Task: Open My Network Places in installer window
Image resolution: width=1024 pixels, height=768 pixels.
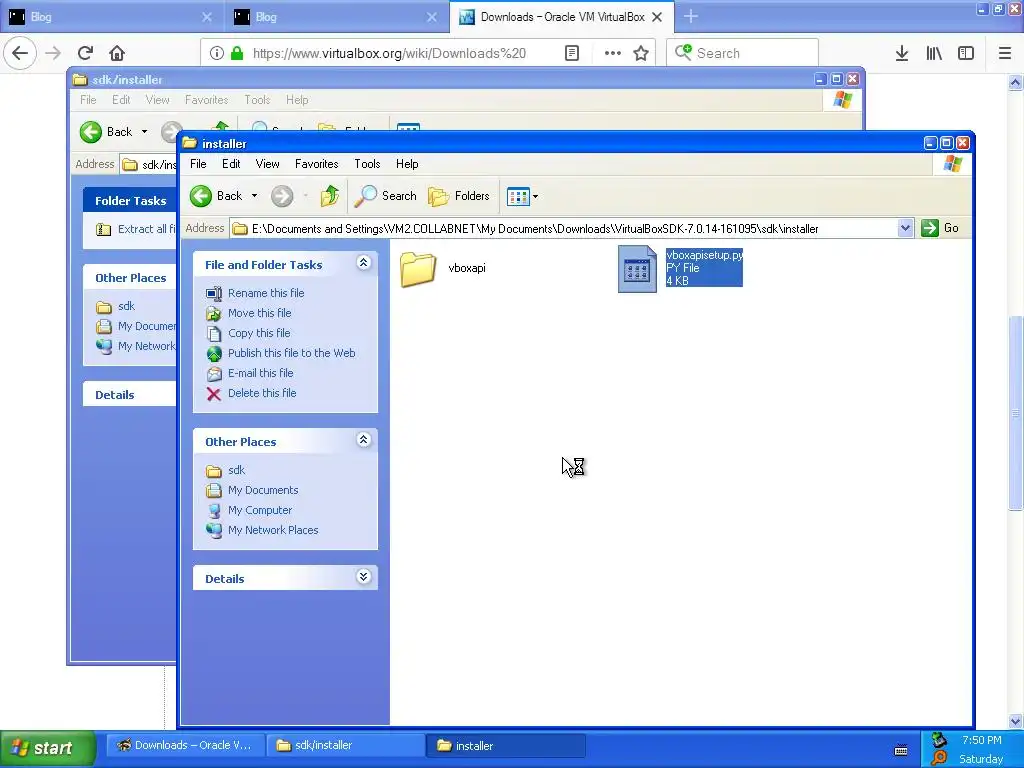Action: pos(273,530)
